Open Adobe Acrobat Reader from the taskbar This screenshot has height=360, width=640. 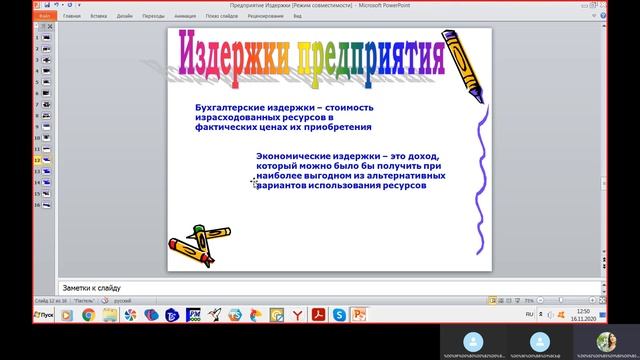click(x=318, y=315)
